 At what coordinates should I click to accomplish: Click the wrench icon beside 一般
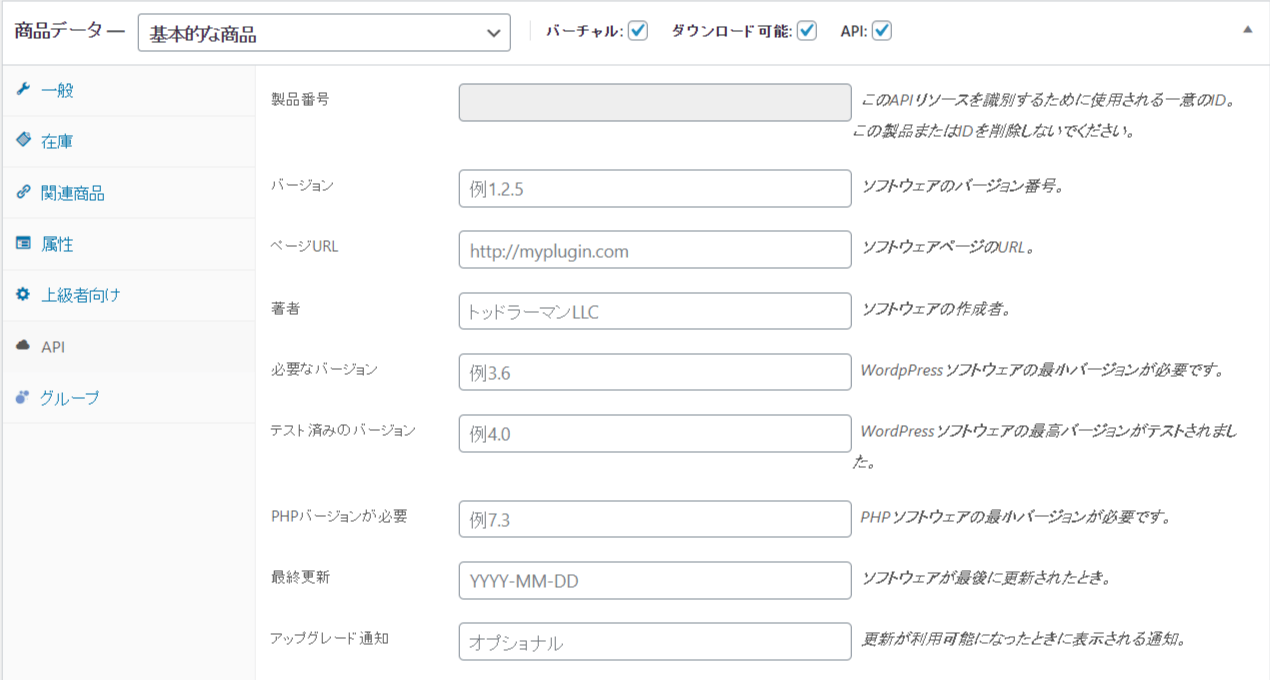(24, 90)
